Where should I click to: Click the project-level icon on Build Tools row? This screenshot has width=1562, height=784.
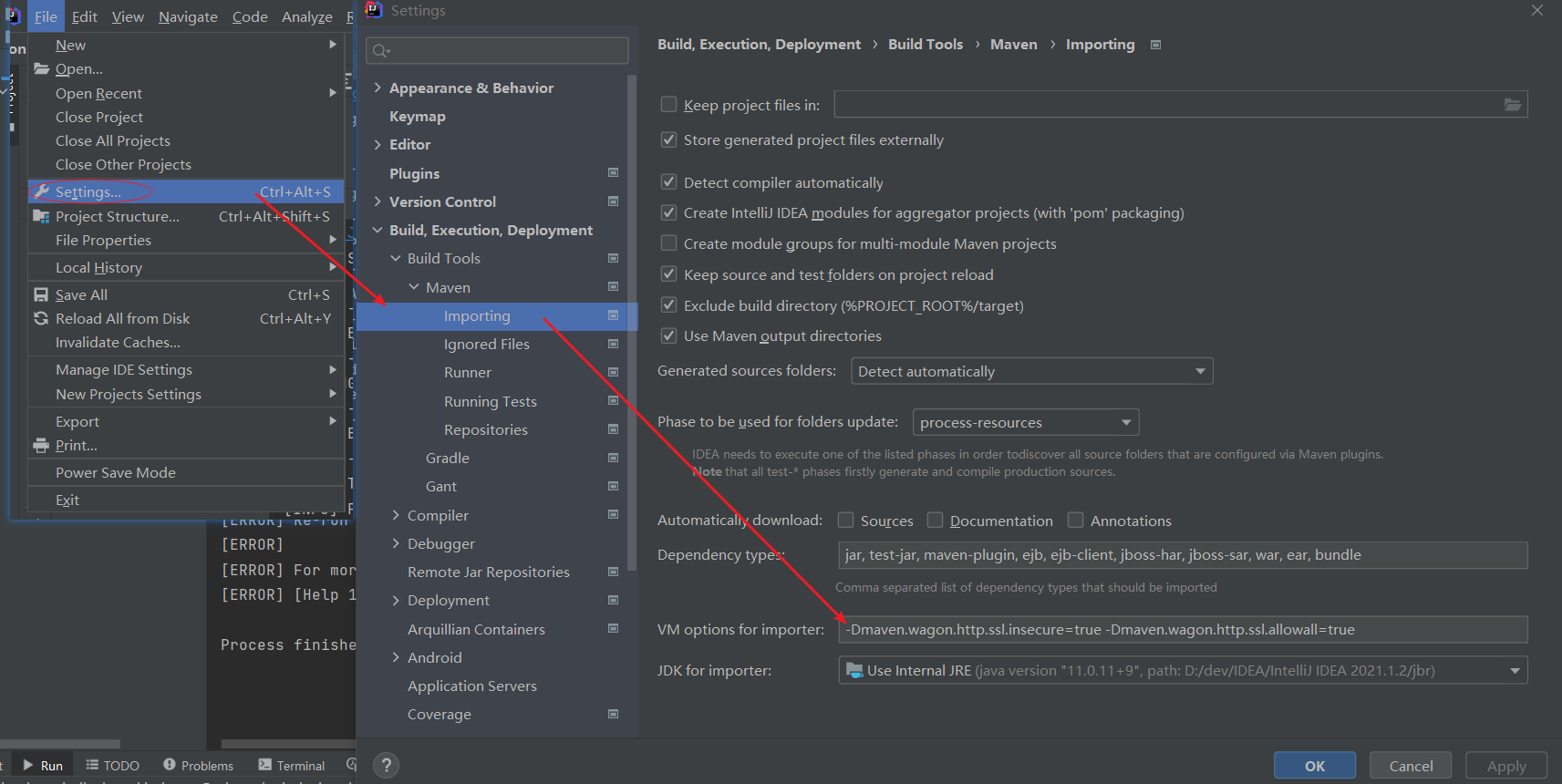click(x=613, y=258)
